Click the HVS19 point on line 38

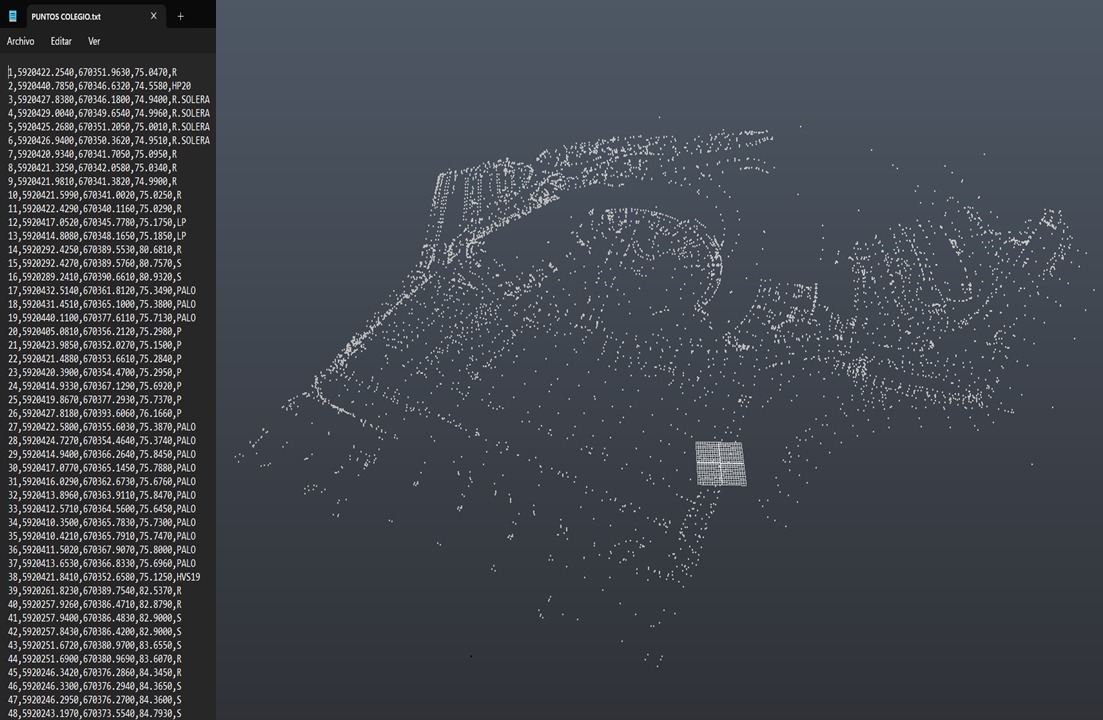pyautogui.click(x=104, y=577)
